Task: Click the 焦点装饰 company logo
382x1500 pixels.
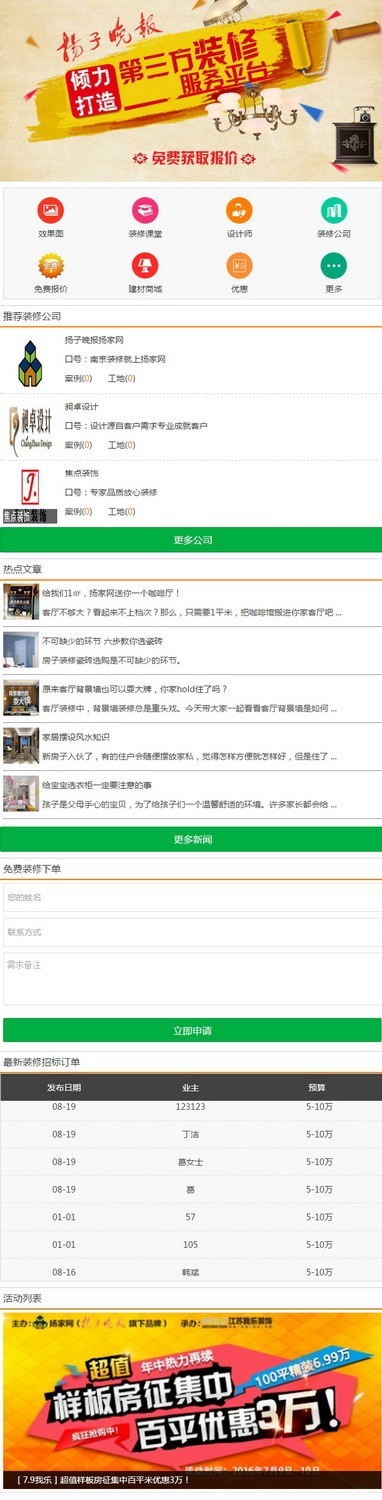Action: [x=30, y=495]
